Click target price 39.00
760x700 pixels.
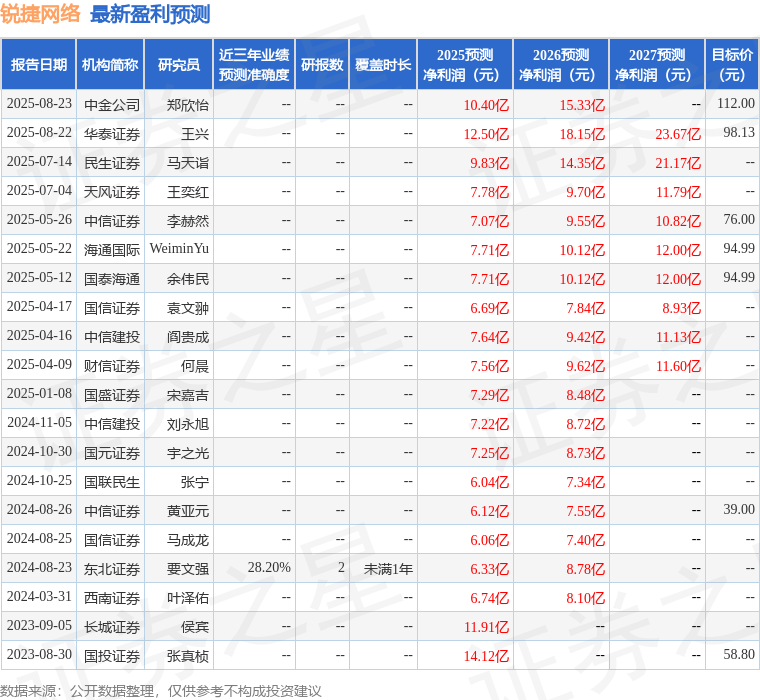click(x=739, y=509)
